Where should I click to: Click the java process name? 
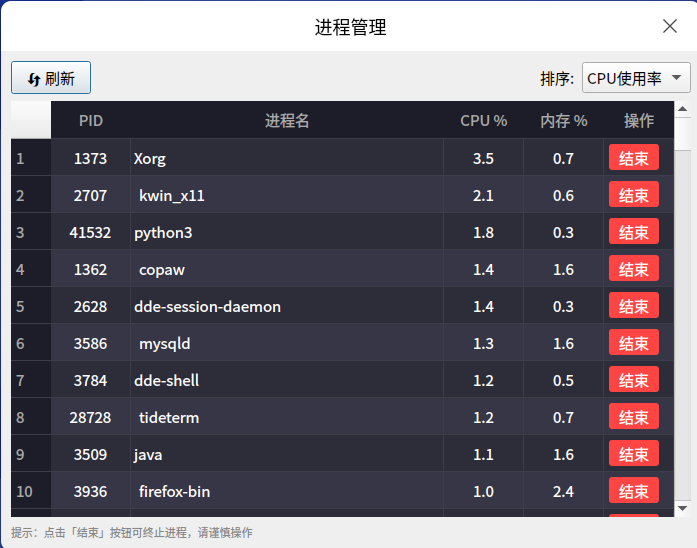tap(287, 454)
